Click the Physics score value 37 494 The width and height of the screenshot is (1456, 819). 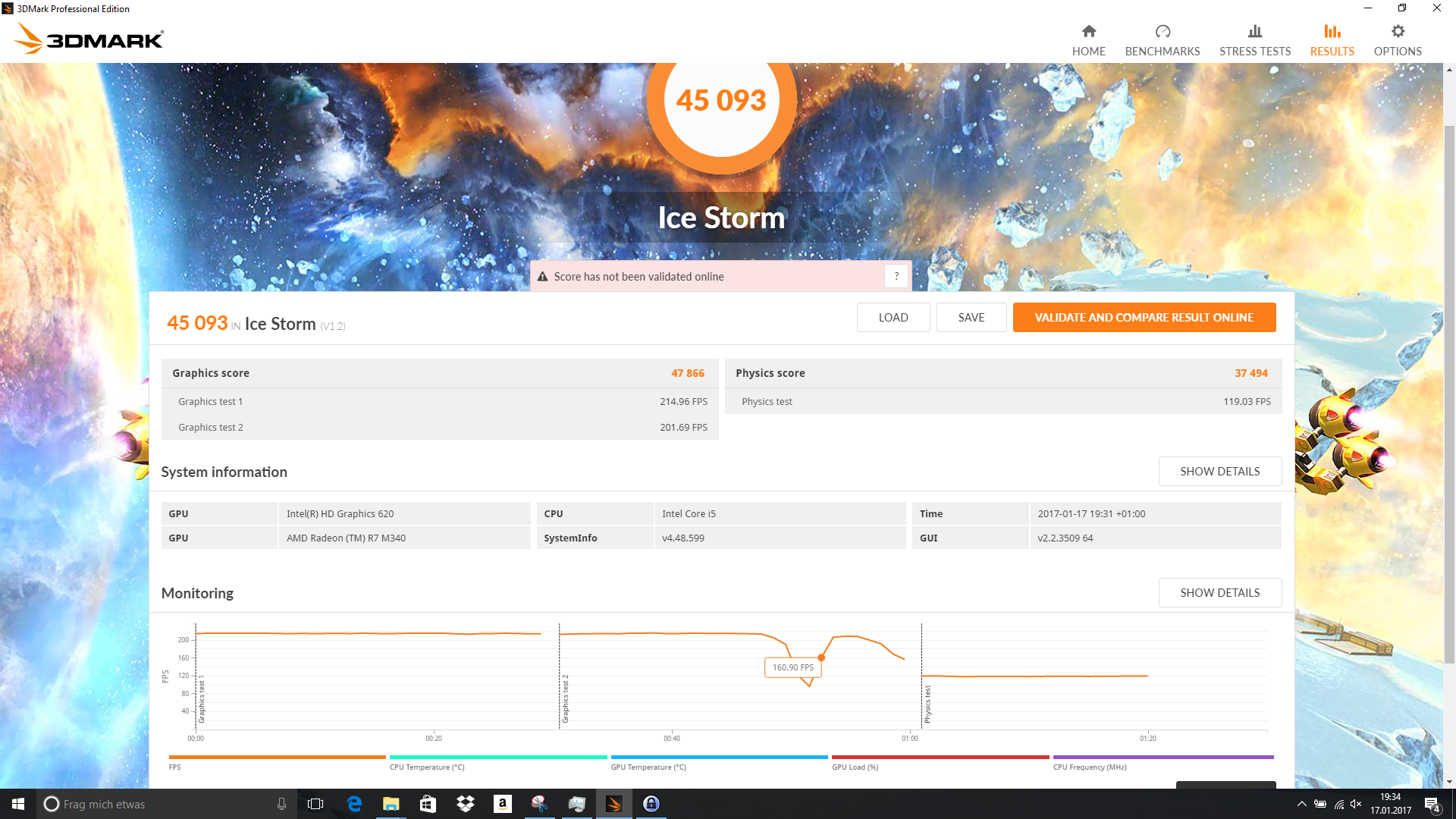tap(1250, 373)
